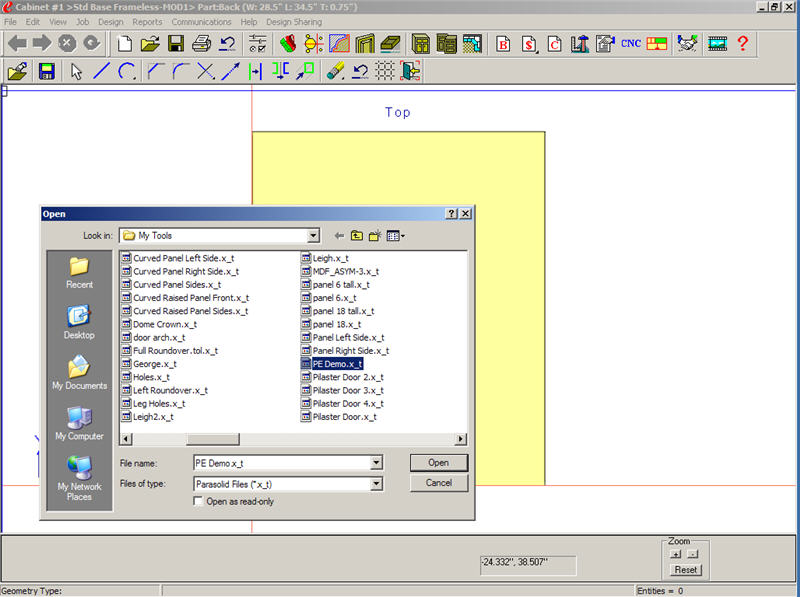Open the Job menu
The width and height of the screenshot is (800, 597).
82,22
